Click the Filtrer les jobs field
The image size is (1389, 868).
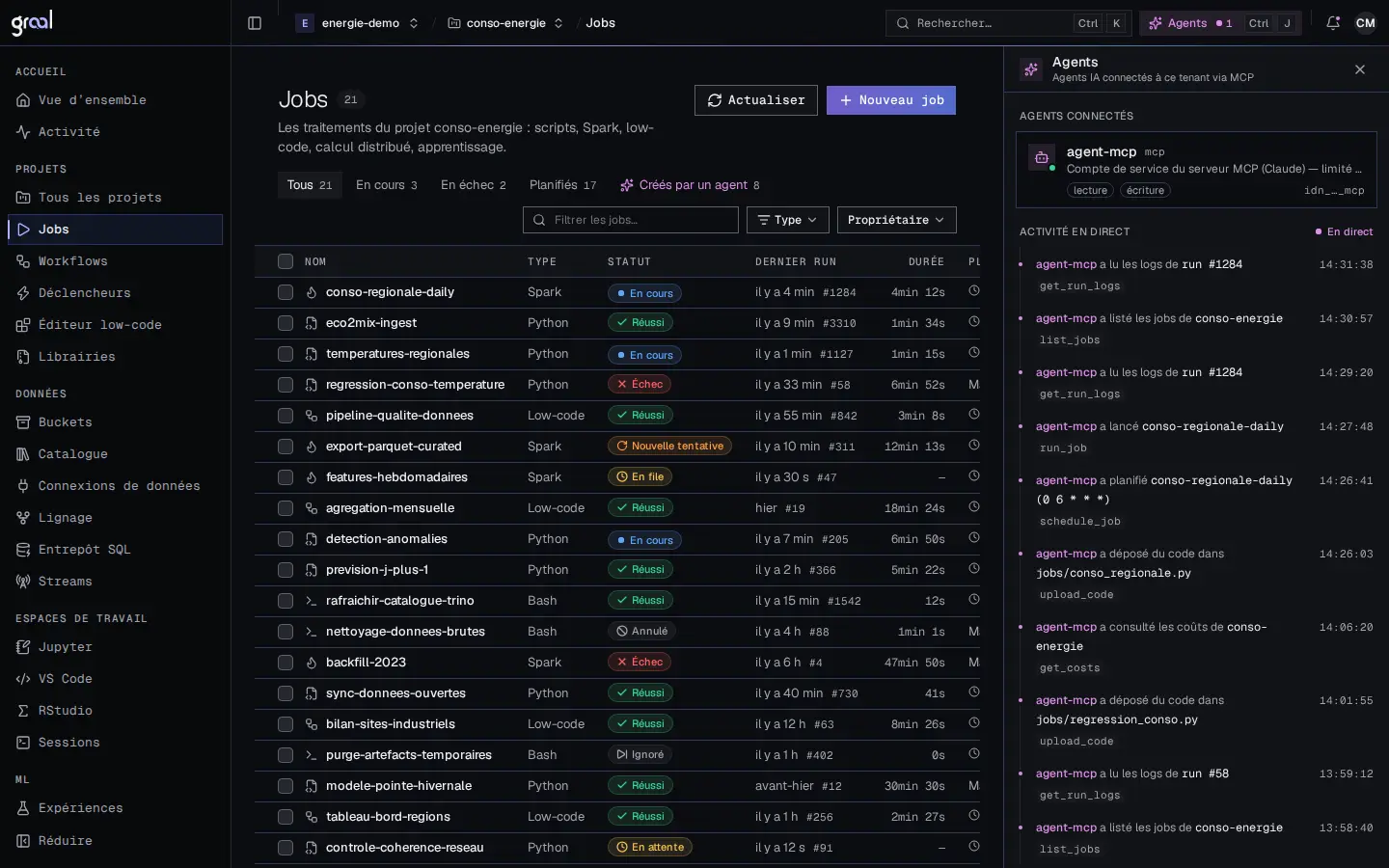(x=631, y=220)
